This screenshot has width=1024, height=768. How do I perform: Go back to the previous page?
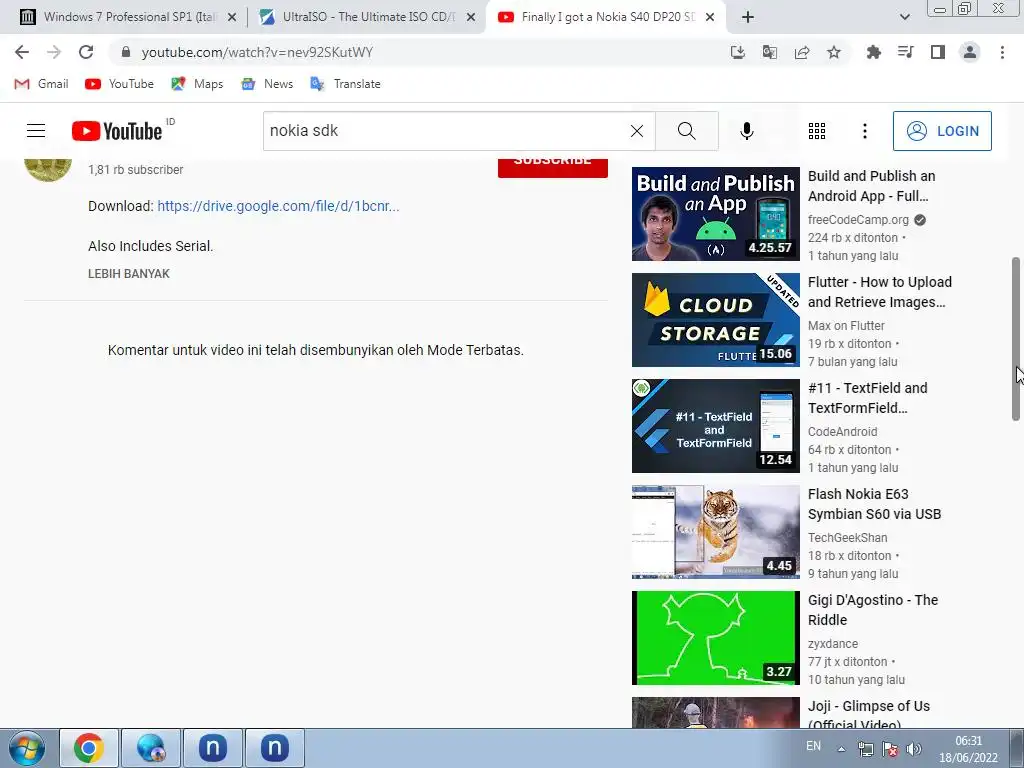pos(22,52)
